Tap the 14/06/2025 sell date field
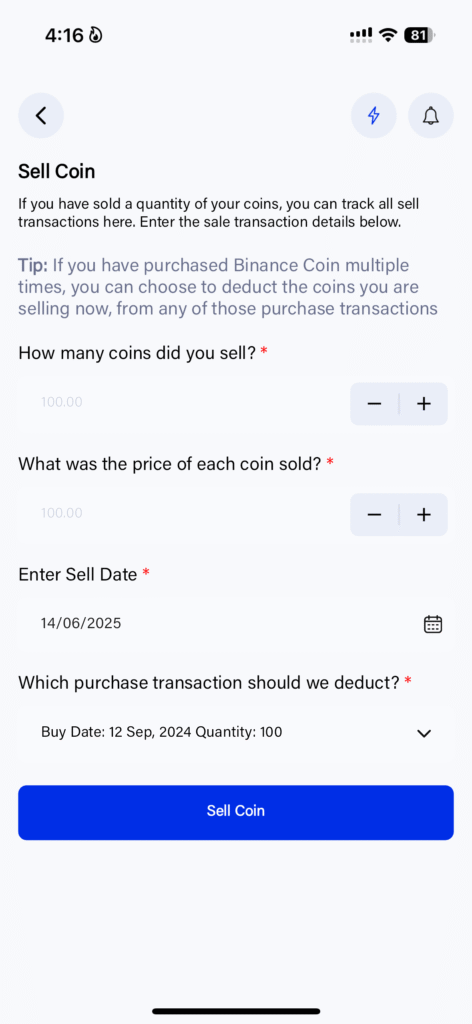Image resolution: width=472 pixels, height=1024 pixels. tap(236, 624)
